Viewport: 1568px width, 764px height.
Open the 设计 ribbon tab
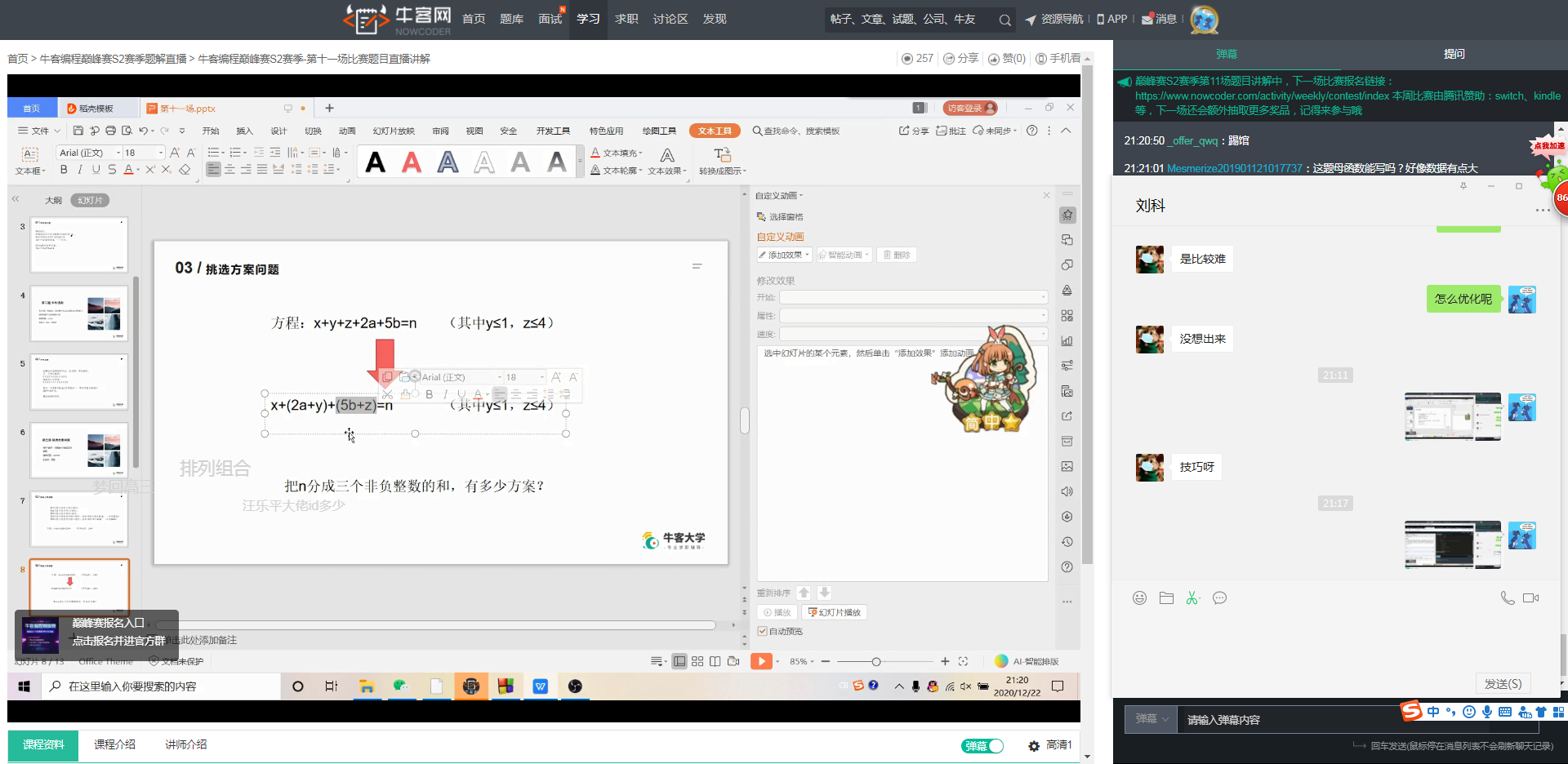(278, 131)
